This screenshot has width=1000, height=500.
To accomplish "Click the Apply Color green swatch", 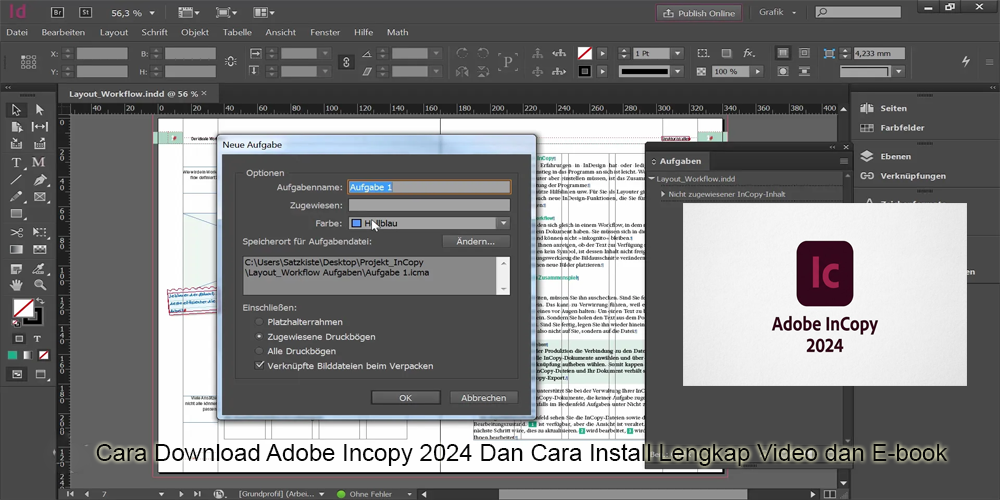I will coord(13,355).
